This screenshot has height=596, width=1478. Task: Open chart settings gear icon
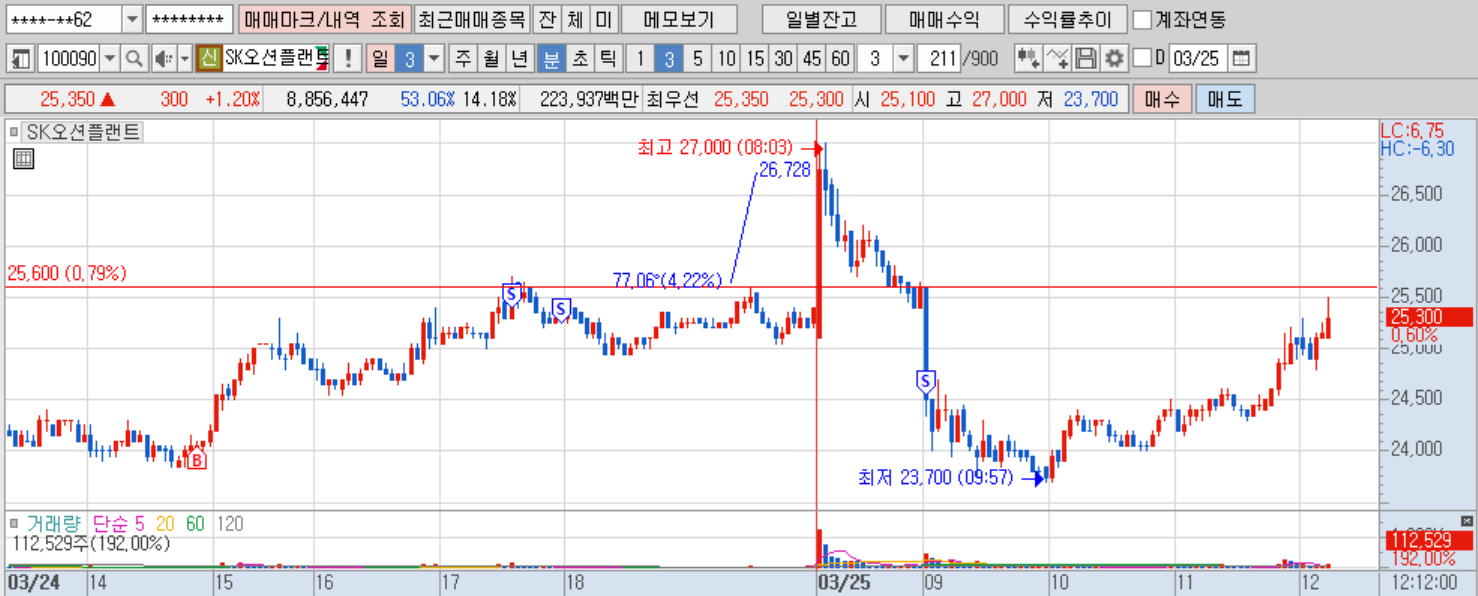[1114, 58]
